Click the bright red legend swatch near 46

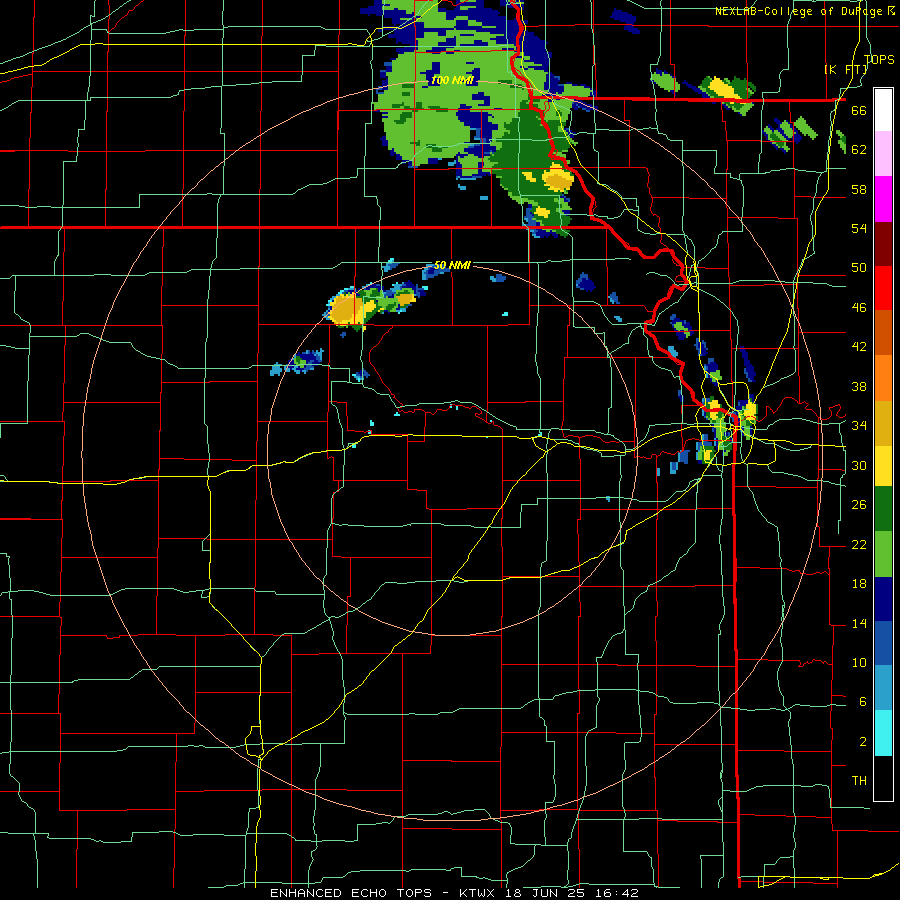point(883,288)
